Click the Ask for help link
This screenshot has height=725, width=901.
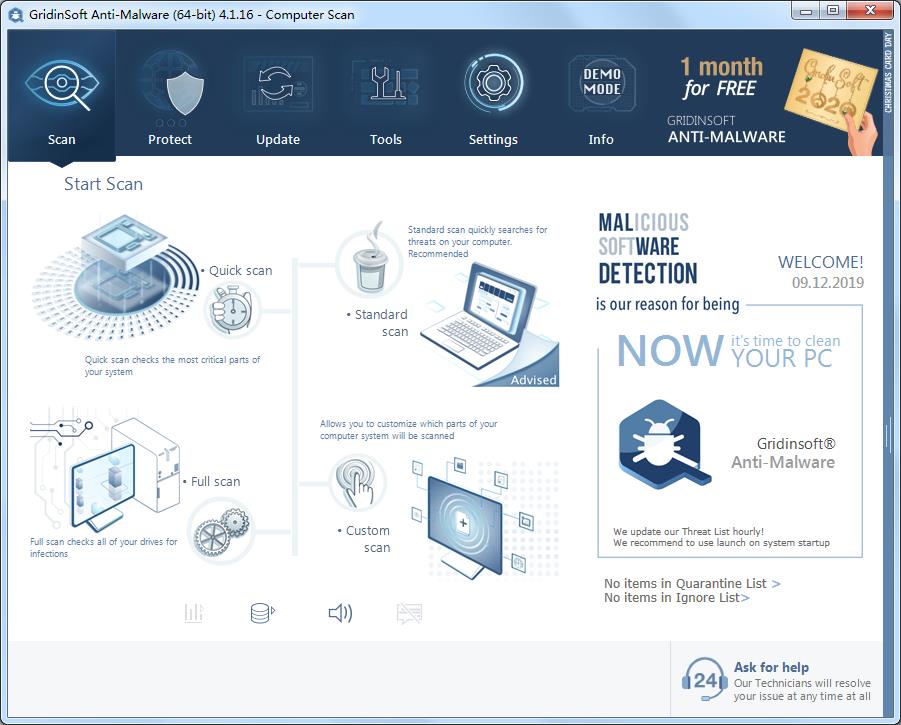click(x=771, y=668)
